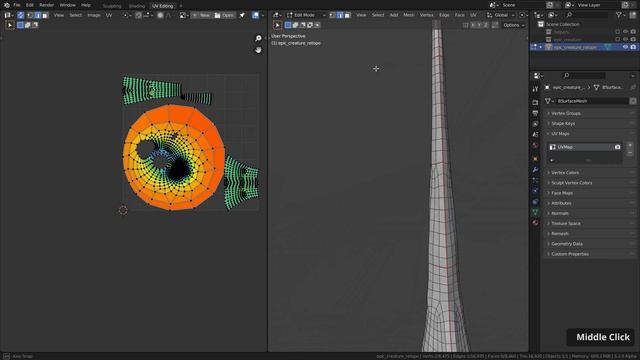
Task: Open the outliner filter dropdown
Action: tap(620, 15)
